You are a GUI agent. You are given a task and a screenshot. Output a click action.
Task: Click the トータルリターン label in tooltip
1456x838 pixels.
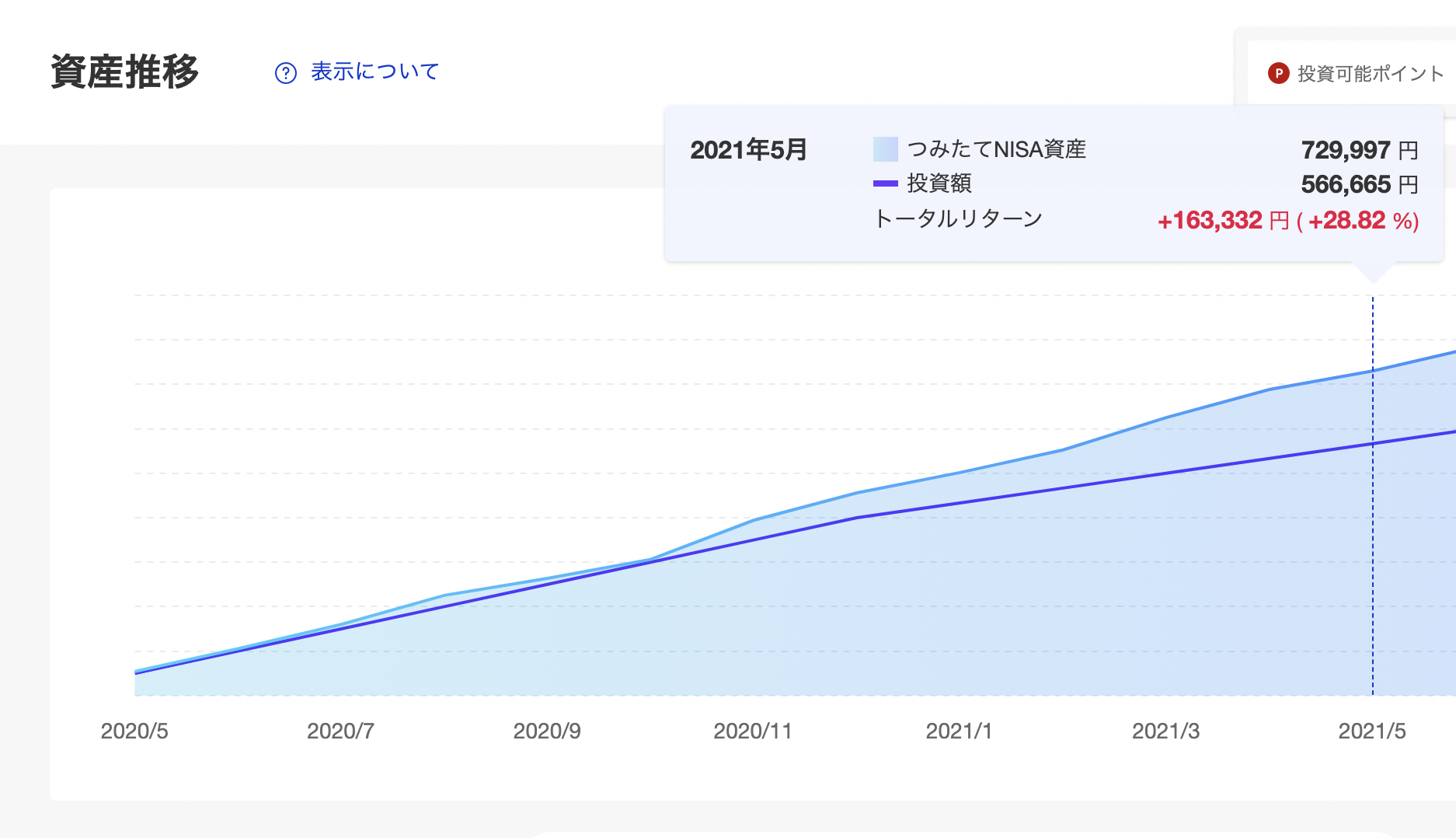pyautogui.click(x=958, y=219)
